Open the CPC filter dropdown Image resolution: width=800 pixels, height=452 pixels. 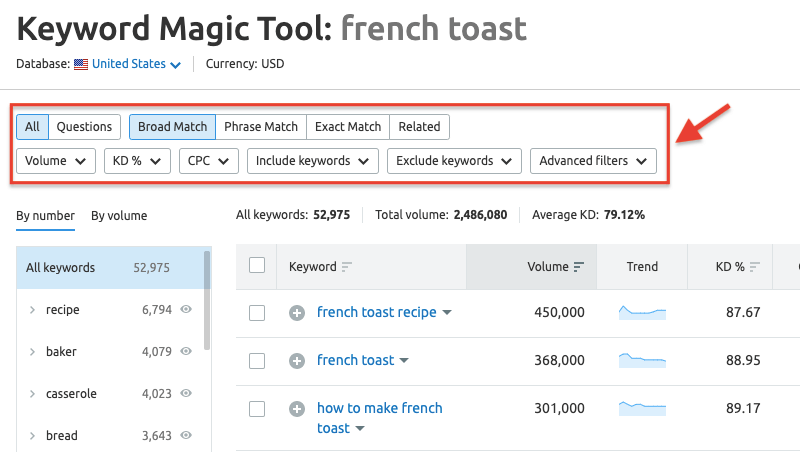click(x=209, y=161)
